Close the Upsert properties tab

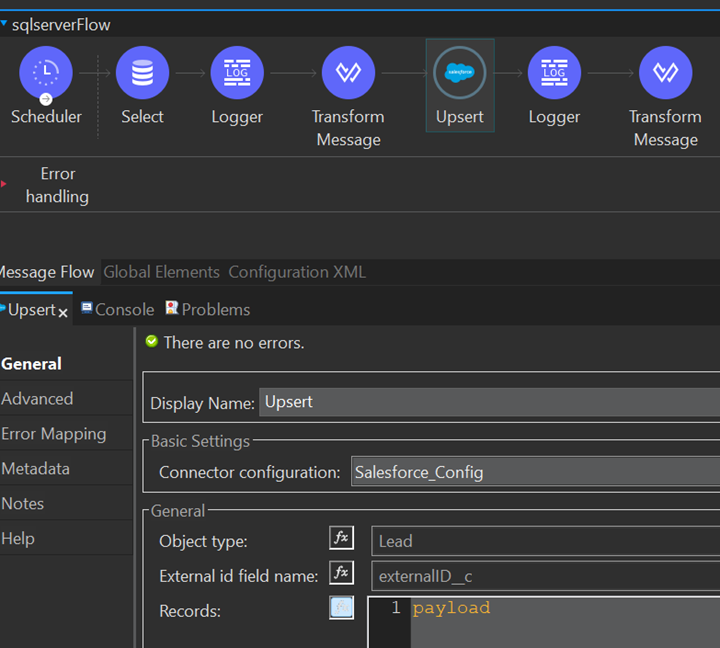[x=63, y=313]
